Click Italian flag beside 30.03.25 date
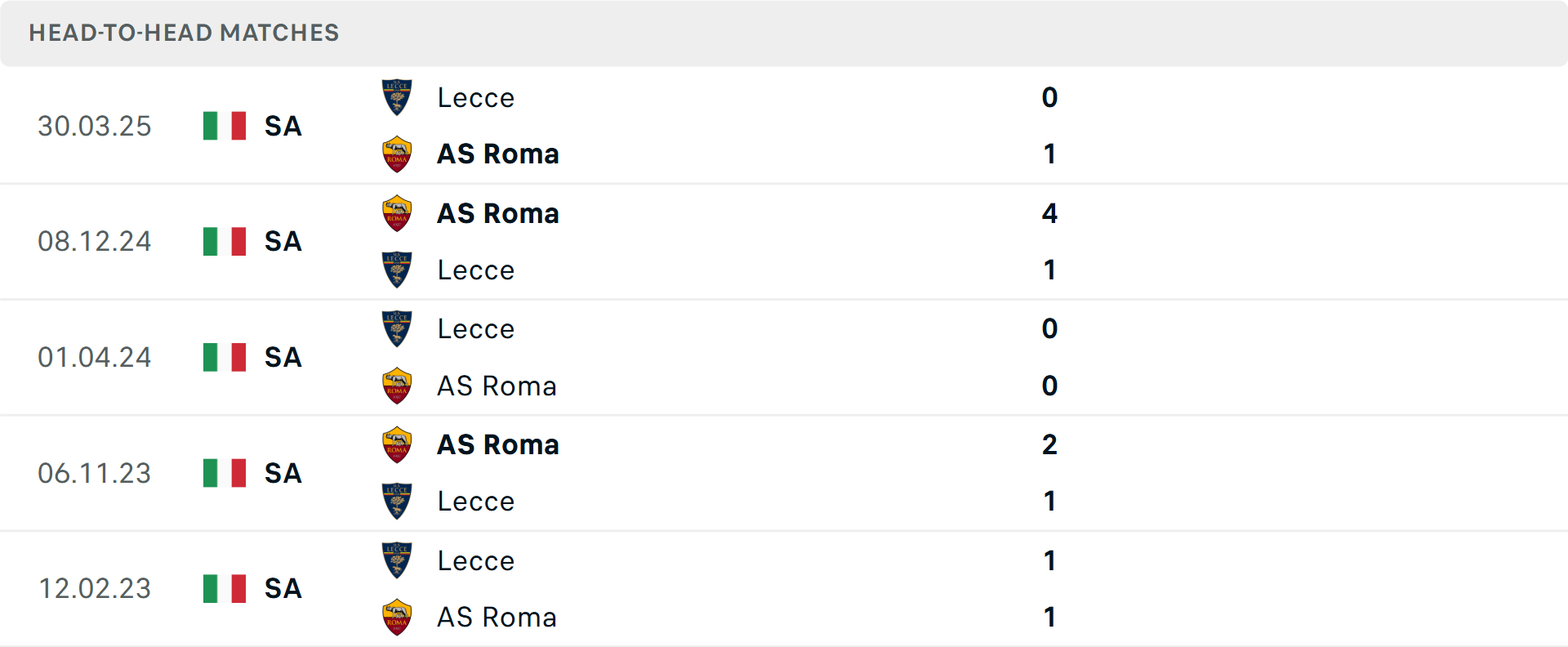The height and width of the screenshot is (647, 1568). [x=225, y=126]
